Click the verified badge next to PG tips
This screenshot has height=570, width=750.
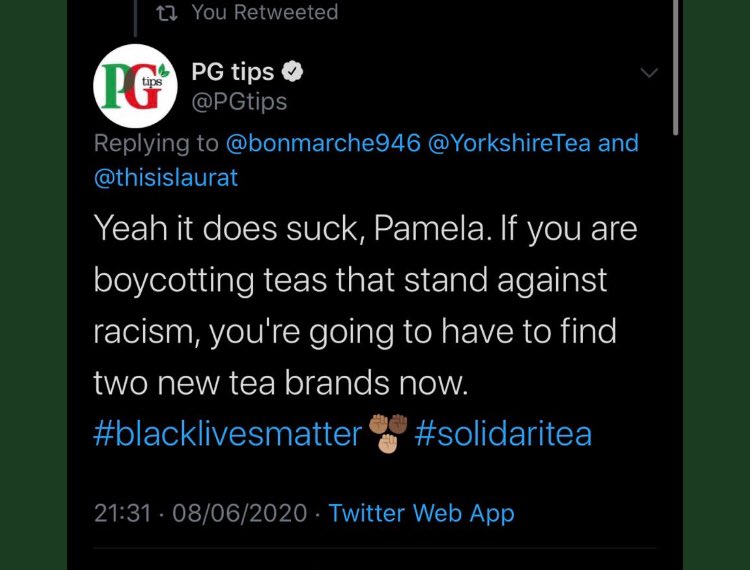292,72
